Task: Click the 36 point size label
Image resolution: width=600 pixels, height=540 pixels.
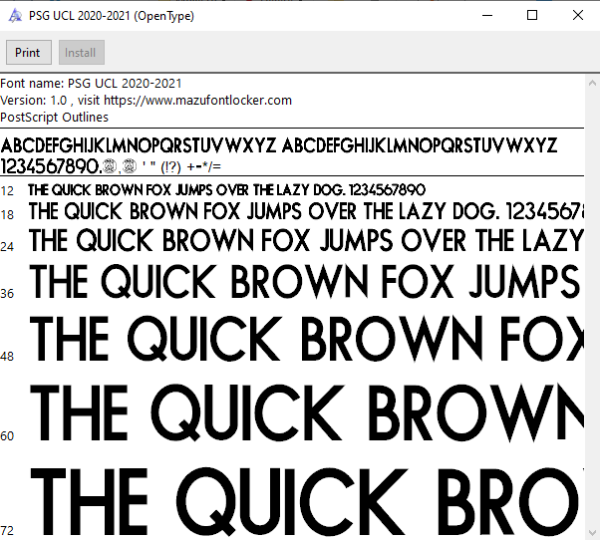Action: click(7, 294)
